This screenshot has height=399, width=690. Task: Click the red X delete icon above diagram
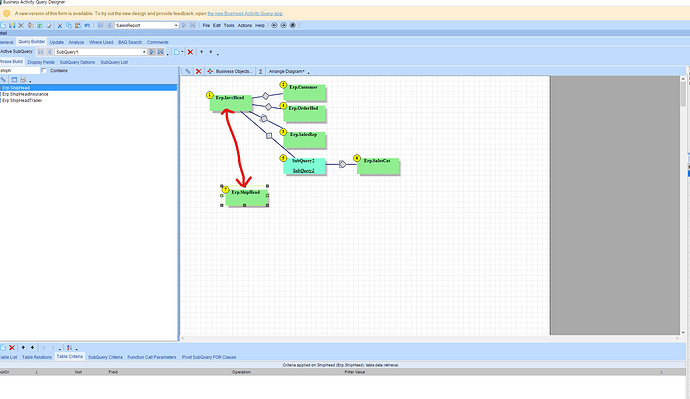click(x=198, y=71)
